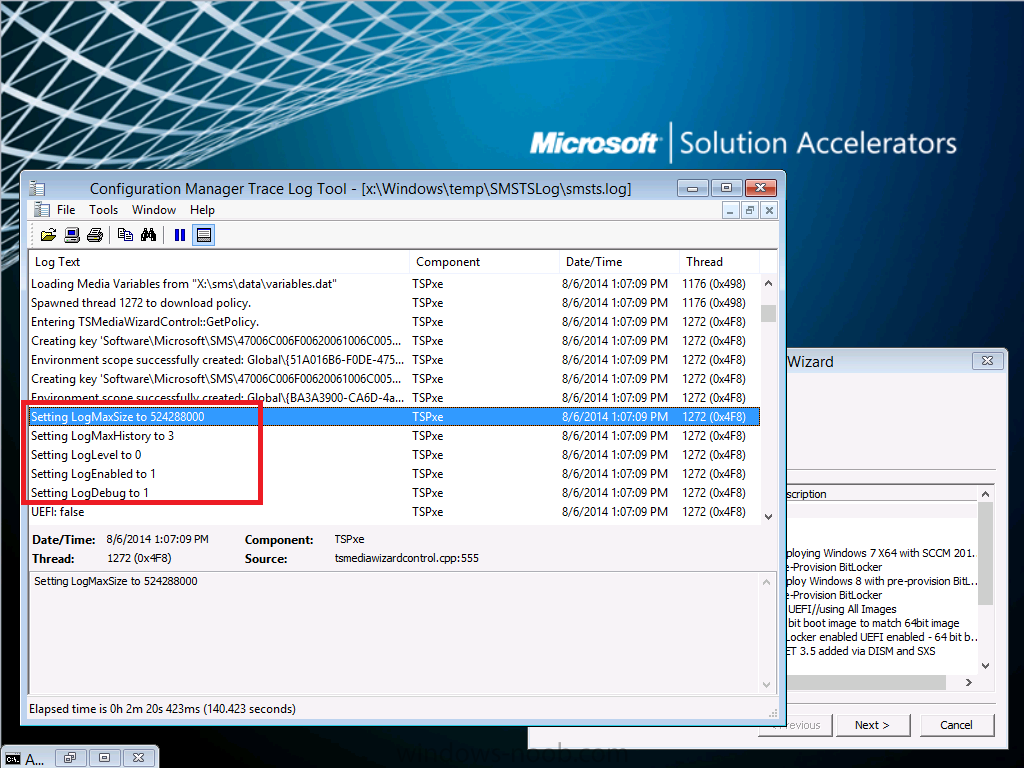The width and height of the screenshot is (1024, 768).
Task: Select 'Deploy Windows 8 with pre-provision BitL..' wizard entry
Action: (x=882, y=581)
